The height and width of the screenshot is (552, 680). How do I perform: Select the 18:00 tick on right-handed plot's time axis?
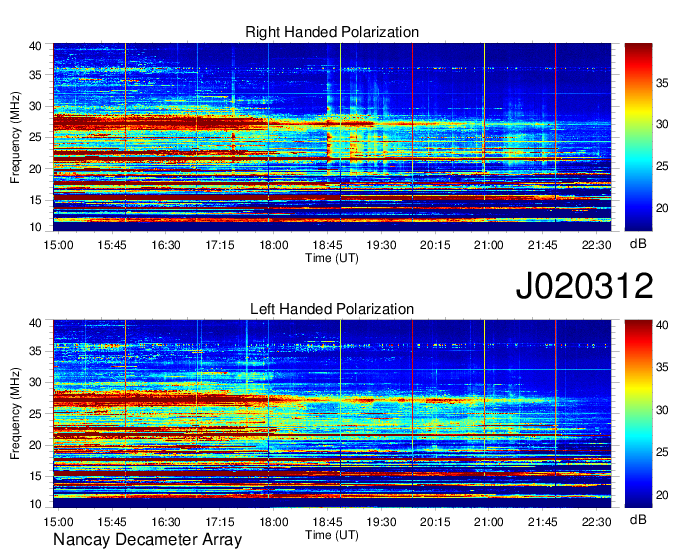pos(274,245)
